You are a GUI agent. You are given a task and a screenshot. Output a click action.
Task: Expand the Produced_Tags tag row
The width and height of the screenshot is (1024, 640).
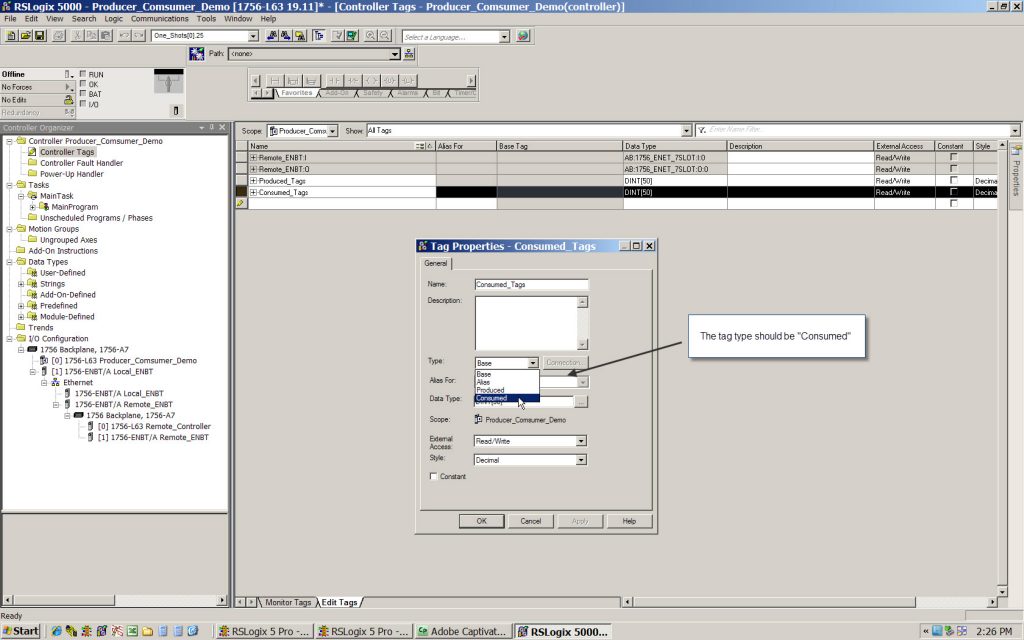(x=253, y=181)
